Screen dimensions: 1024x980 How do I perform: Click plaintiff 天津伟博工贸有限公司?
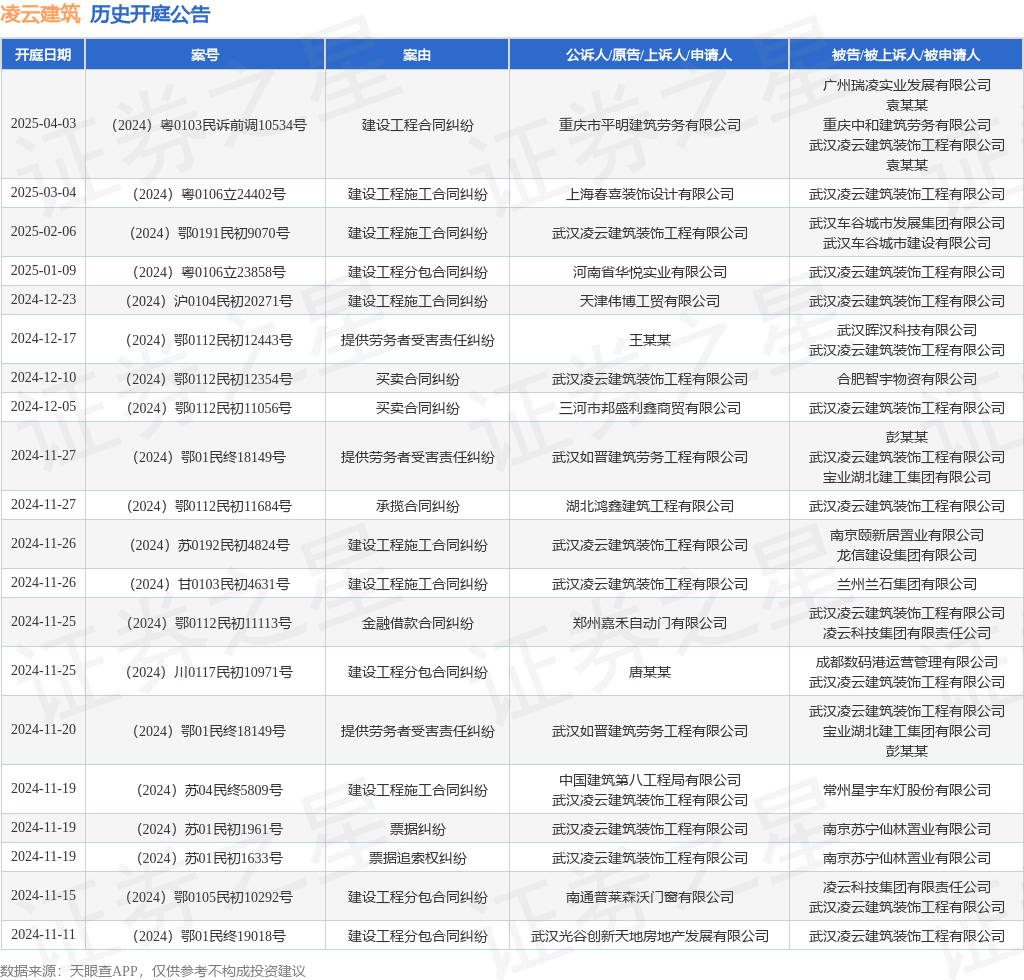coord(649,301)
